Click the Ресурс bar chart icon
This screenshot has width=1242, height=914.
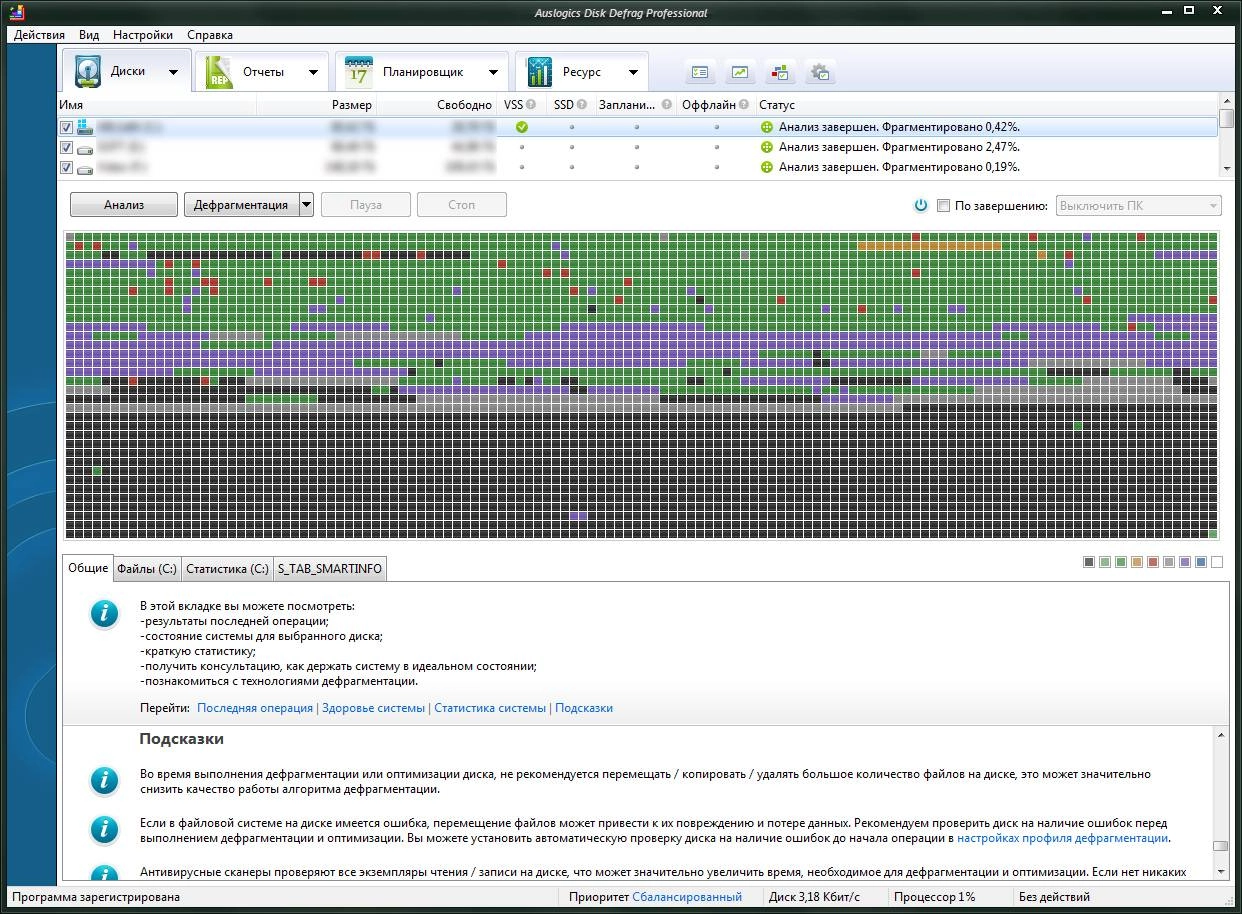coord(540,72)
